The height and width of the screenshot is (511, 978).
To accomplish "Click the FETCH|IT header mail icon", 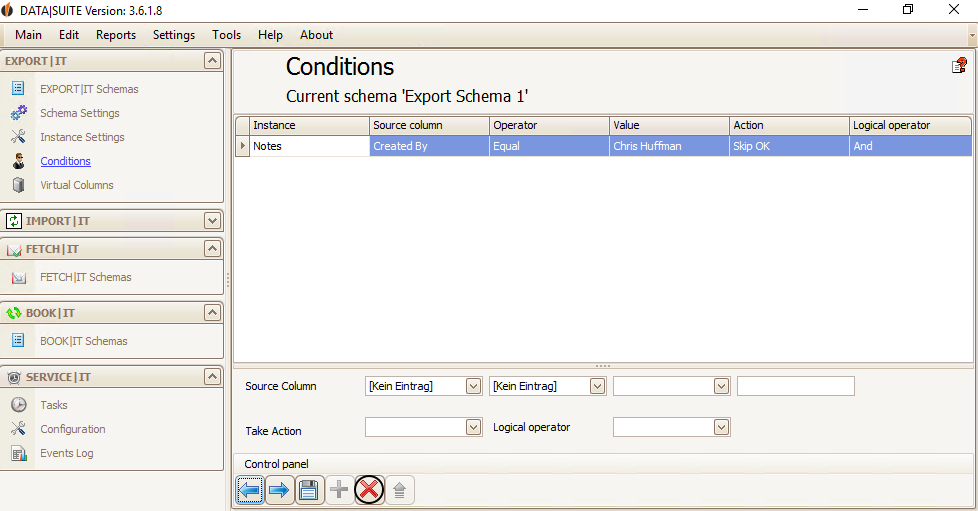I will [x=14, y=250].
